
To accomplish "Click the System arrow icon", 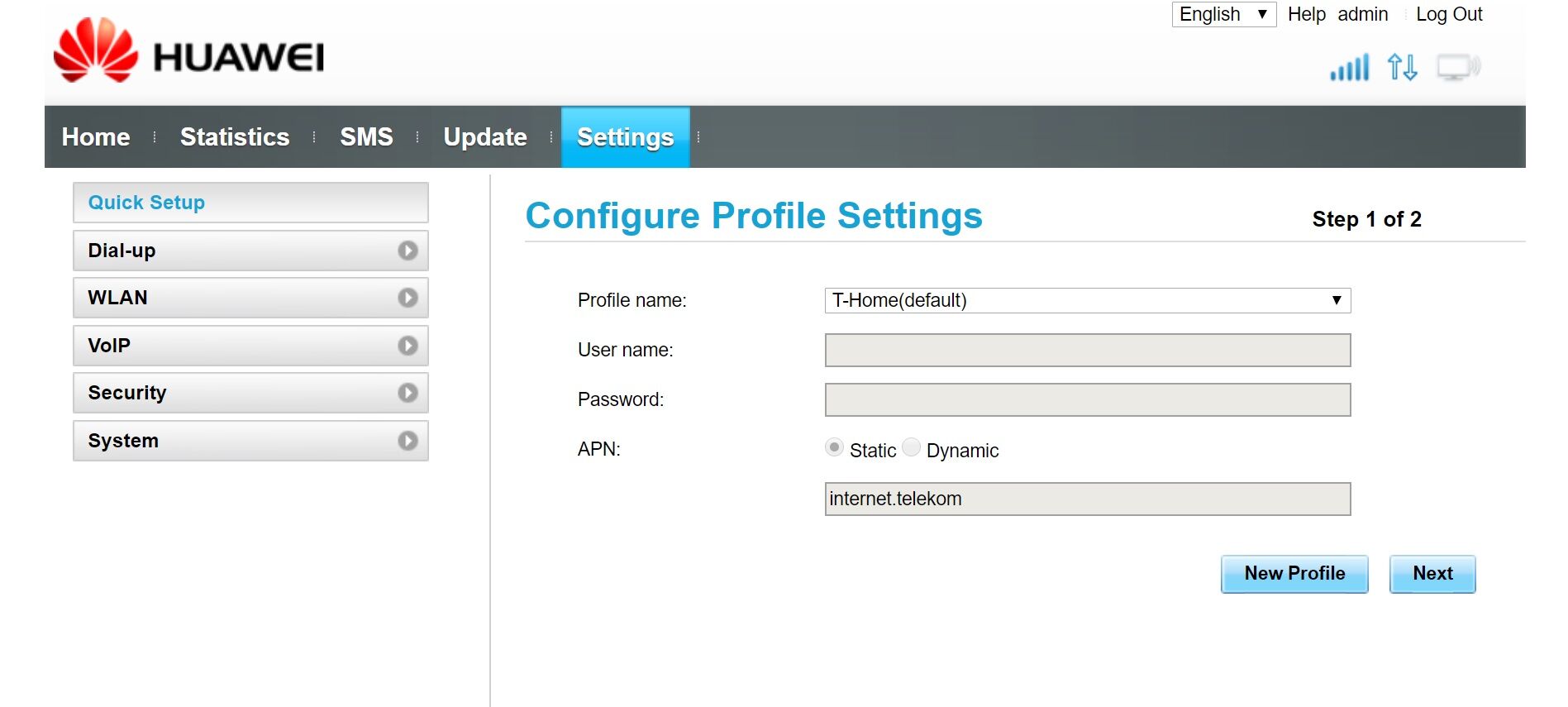I will (407, 441).
